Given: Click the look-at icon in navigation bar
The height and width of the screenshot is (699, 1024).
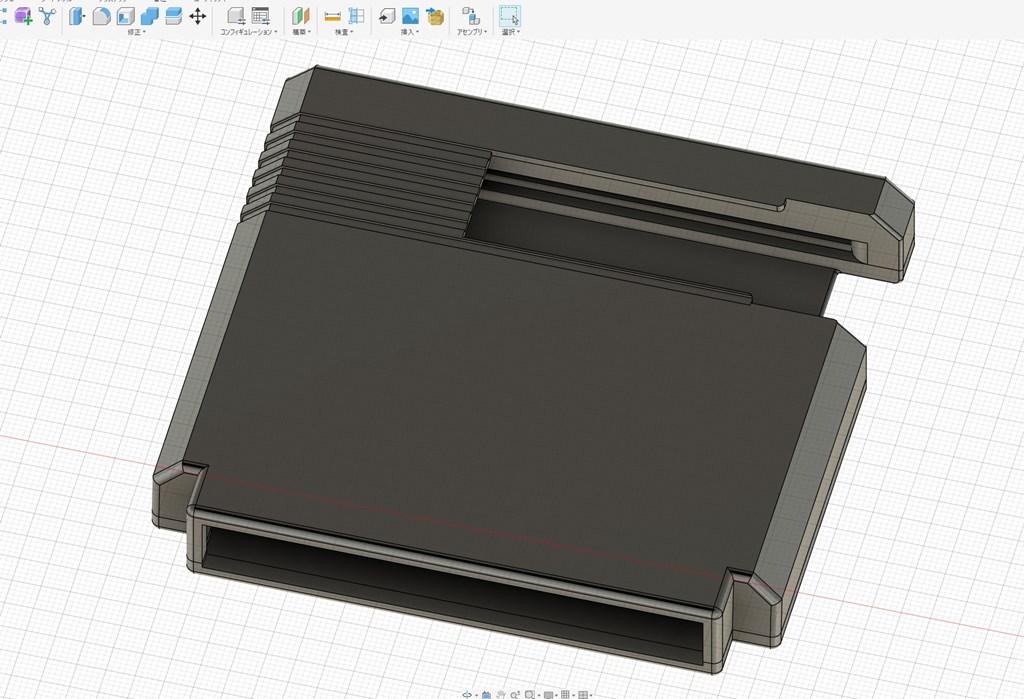Looking at the screenshot, I should pyautogui.click(x=487, y=694).
